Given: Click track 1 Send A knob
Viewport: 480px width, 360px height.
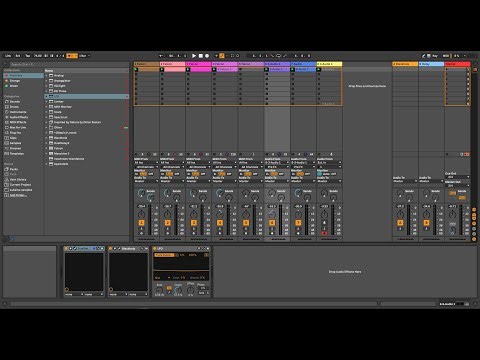Looking at the screenshot, I should tap(141, 193).
